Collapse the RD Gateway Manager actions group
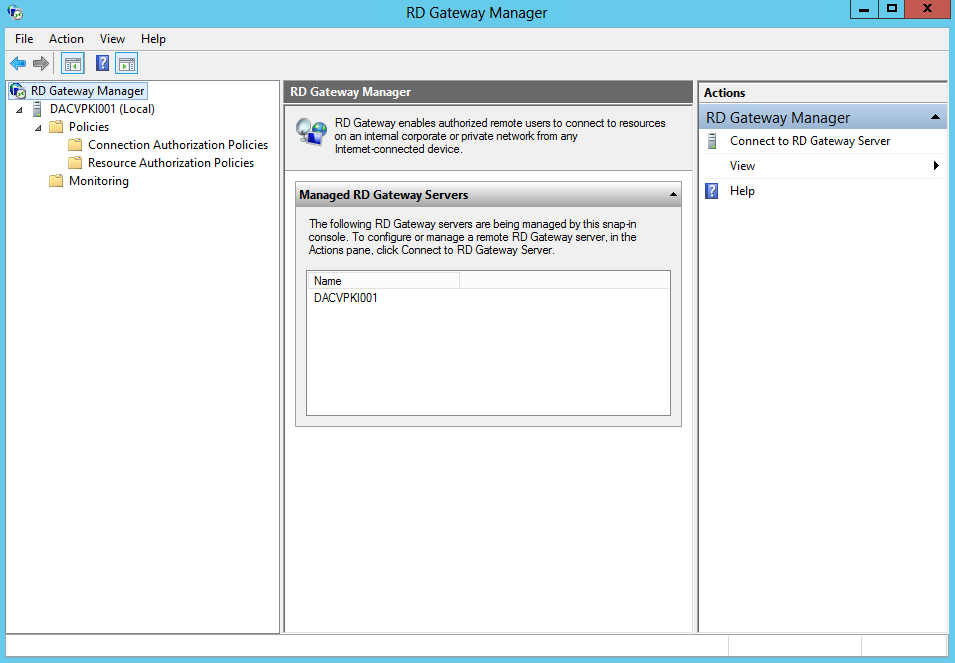The image size is (955, 663). (936, 118)
